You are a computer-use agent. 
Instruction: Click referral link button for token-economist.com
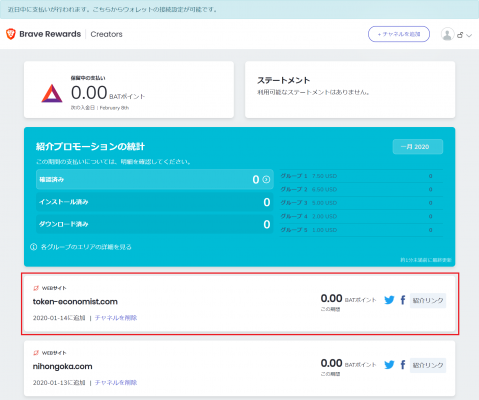click(x=428, y=300)
